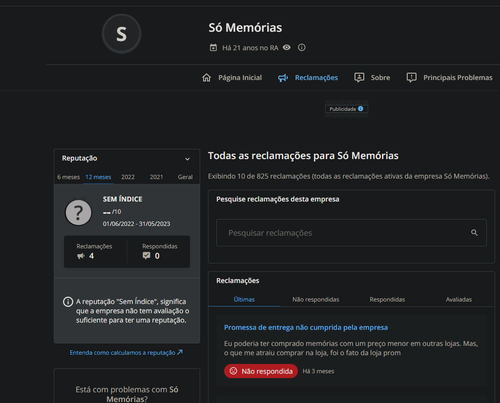
Task: Select the 6 meses reputation period
Action: coord(68,177)
